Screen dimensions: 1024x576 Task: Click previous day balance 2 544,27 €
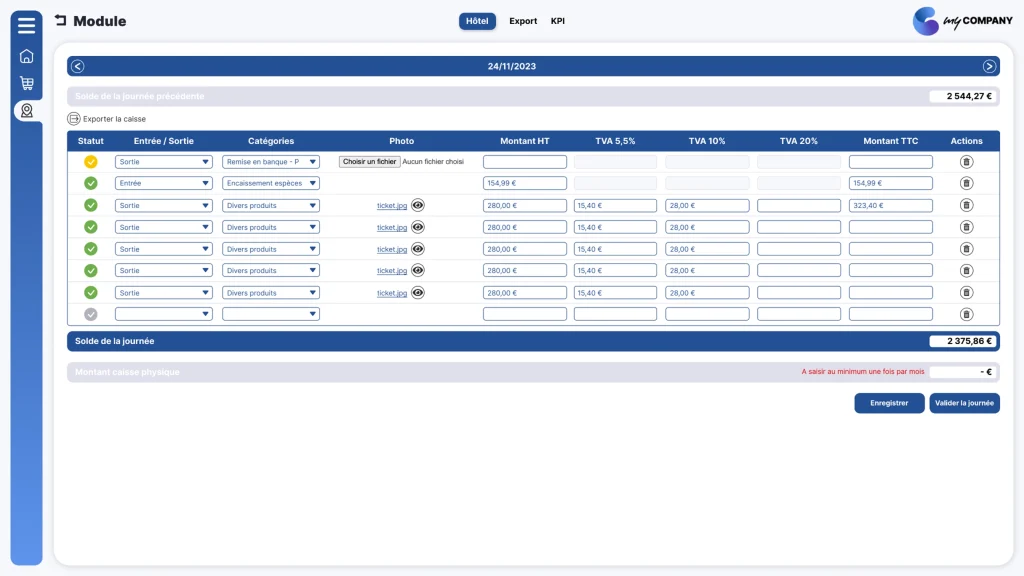tap(963, 96)
